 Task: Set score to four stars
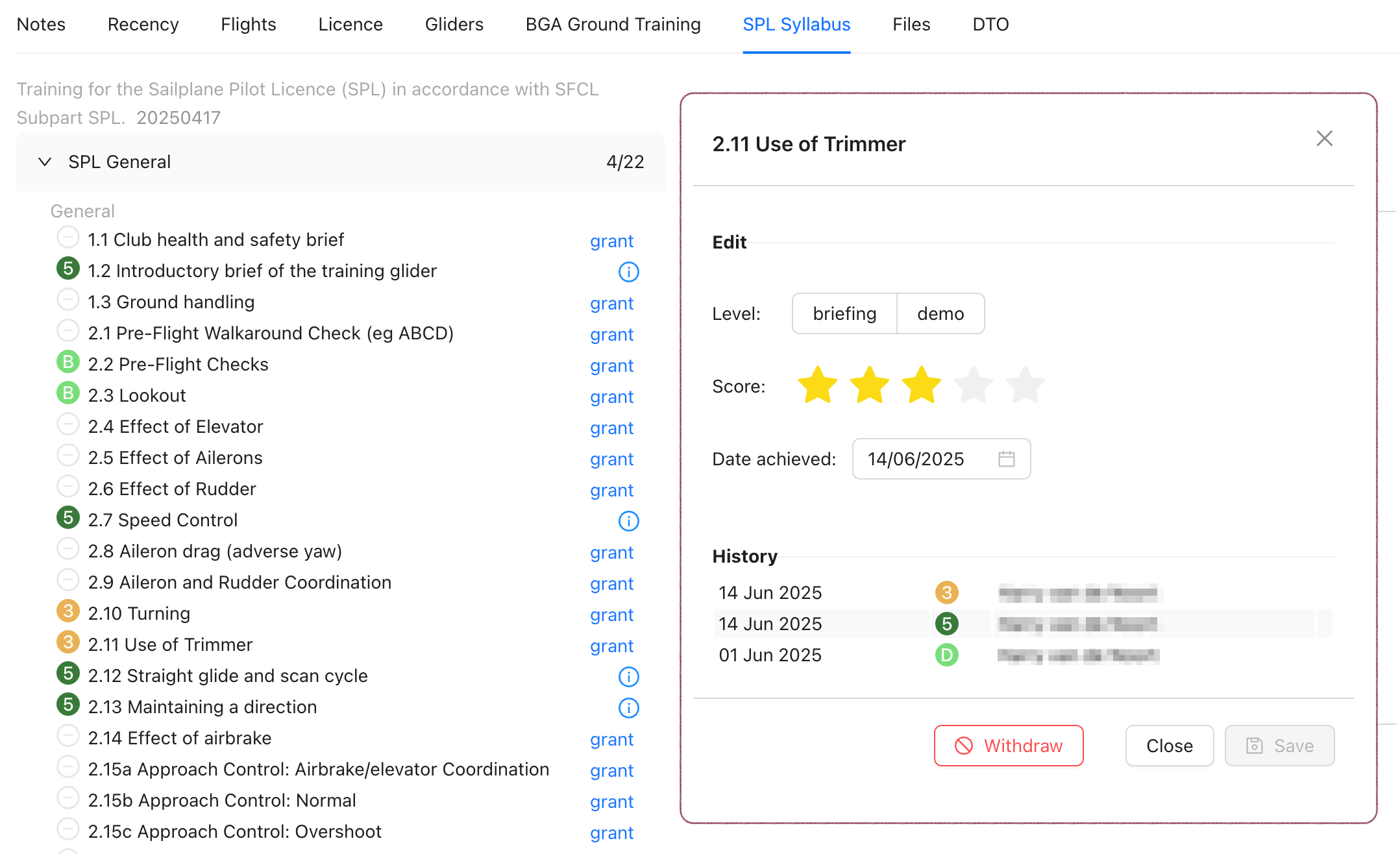pyautogui.click(x=973, y=385)
